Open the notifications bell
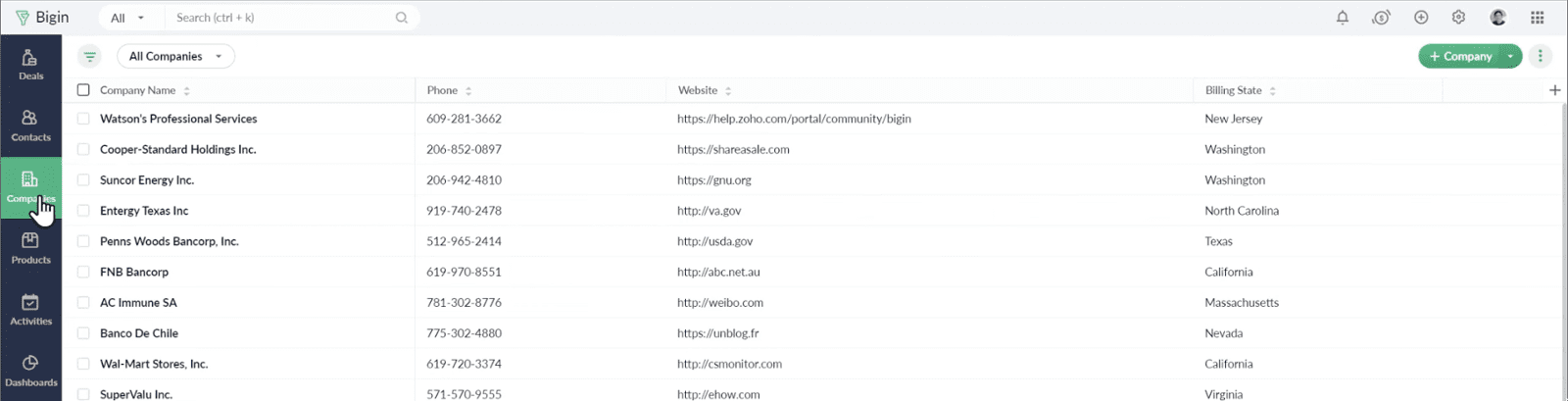This screenshot has width=1568, height=401. [x=1343, y=18]
